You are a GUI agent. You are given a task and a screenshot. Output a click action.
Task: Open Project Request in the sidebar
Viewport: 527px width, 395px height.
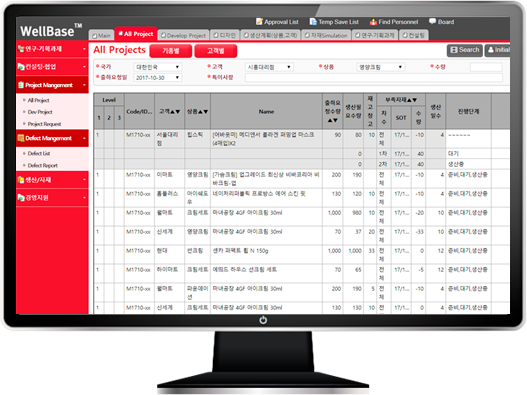[x=44, y=124]
